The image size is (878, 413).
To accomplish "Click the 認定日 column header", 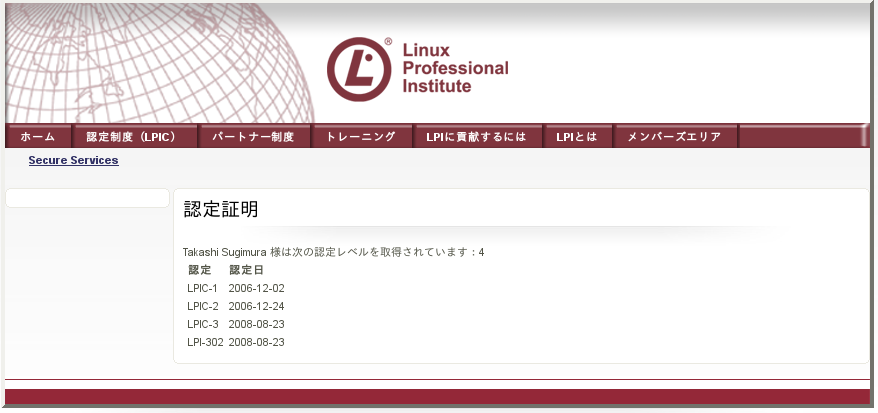I will point(246,270).
